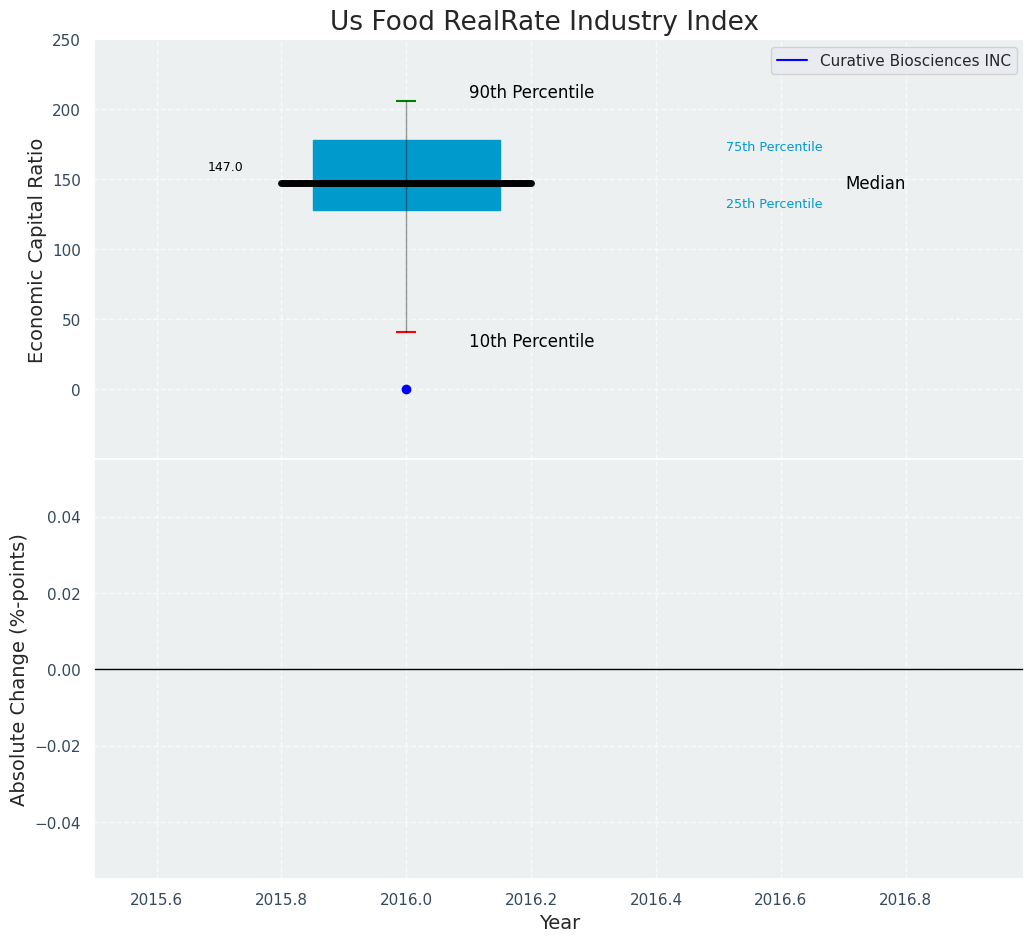This screenshot has width=1034, height=942.
Task: Click the Absolute Change (%-points) axis label
Action: (x=19, y=669)
